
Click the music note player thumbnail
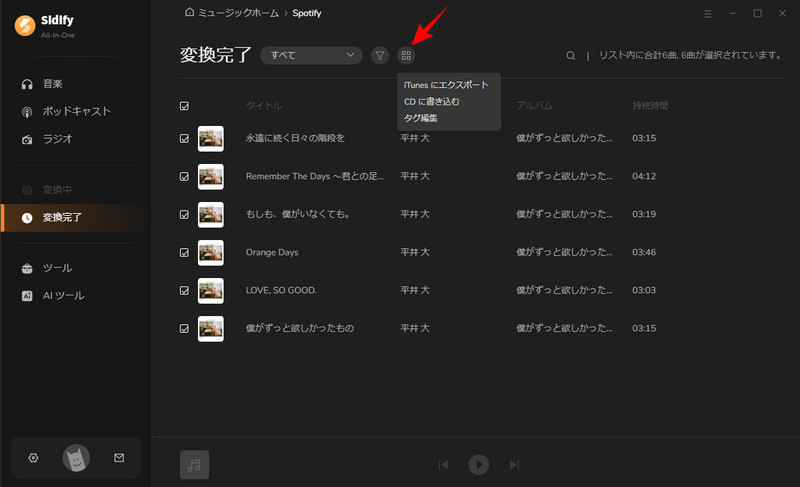pos(194,465)
